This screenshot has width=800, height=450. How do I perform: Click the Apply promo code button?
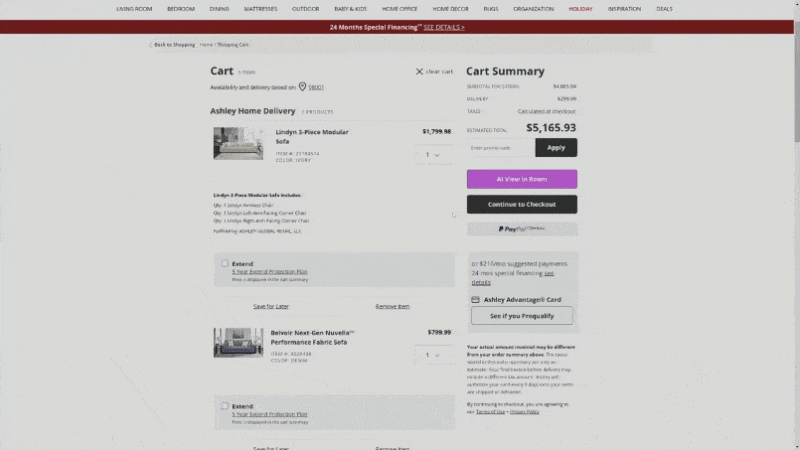[556, 147]
